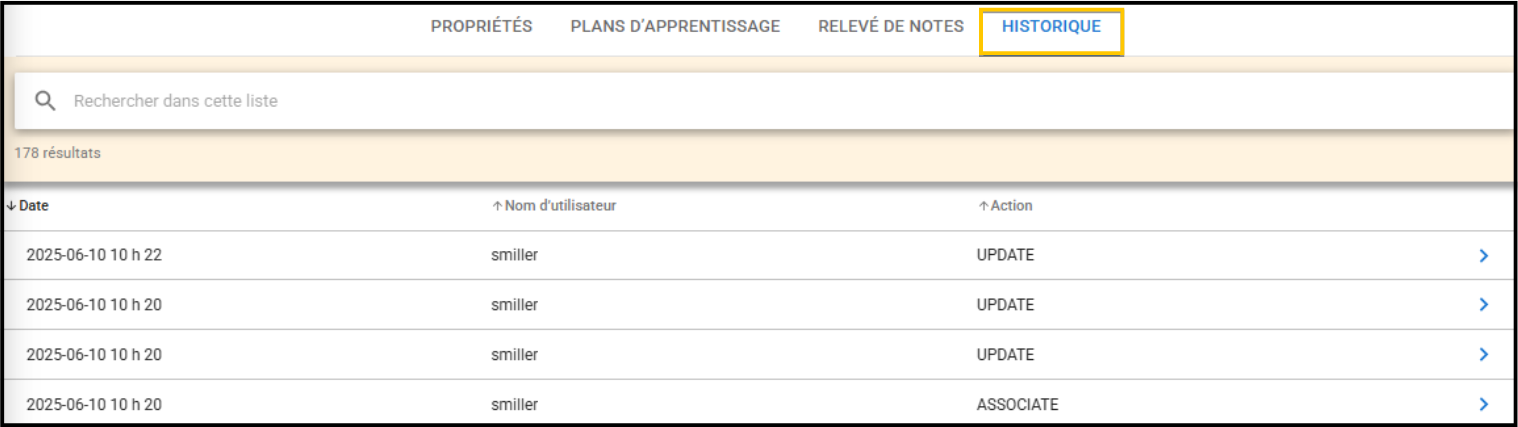Screen dimensions: 1518x427
Task: Open second 10 h 20 UPDATE row chevron
Action: [x=1483, y=354]
